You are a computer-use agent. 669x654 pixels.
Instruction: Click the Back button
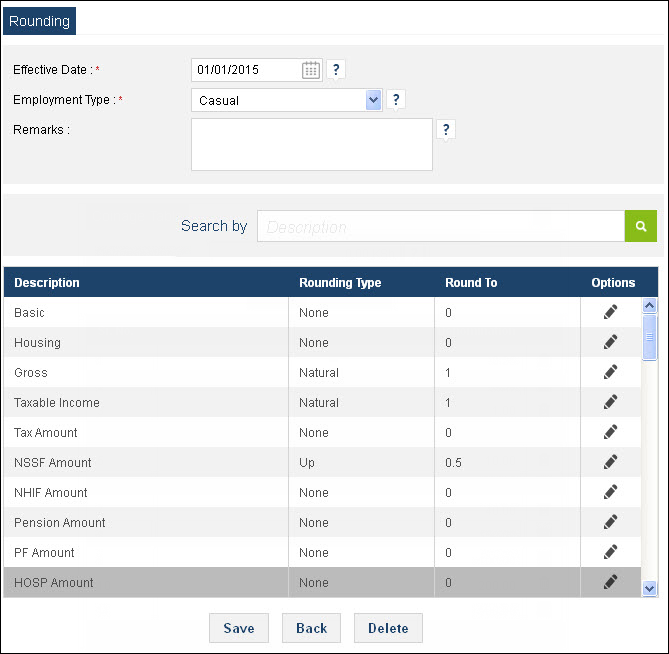tap(311, 628)
